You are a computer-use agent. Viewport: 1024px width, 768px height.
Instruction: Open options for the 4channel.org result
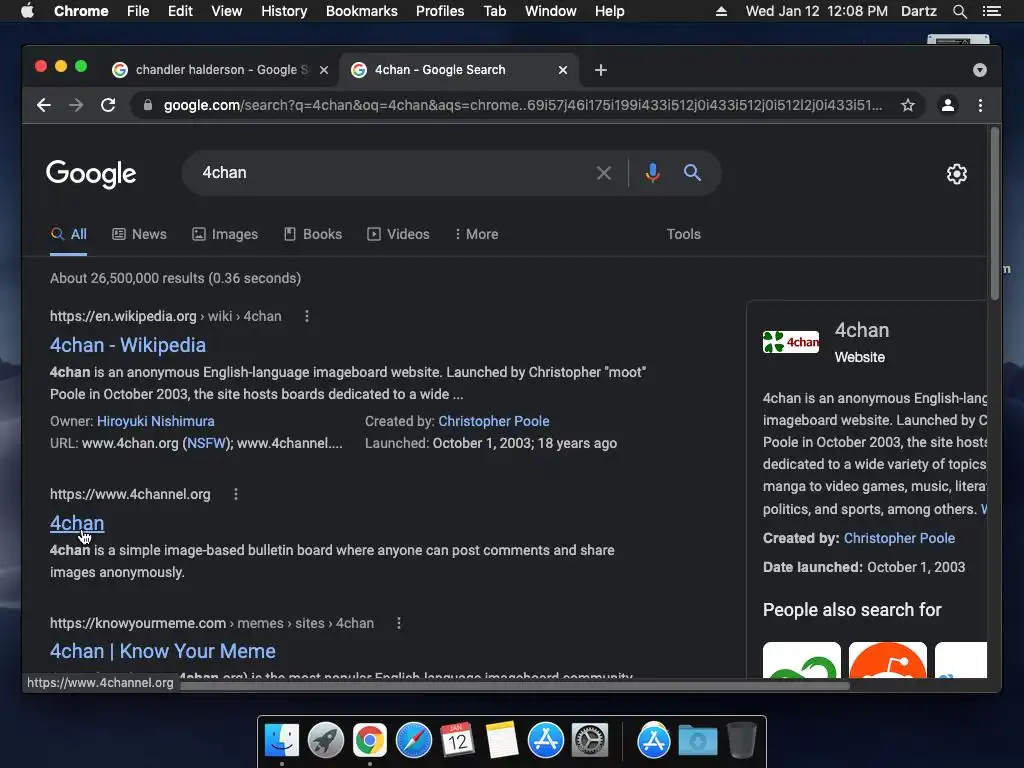(x=236, y=494)
